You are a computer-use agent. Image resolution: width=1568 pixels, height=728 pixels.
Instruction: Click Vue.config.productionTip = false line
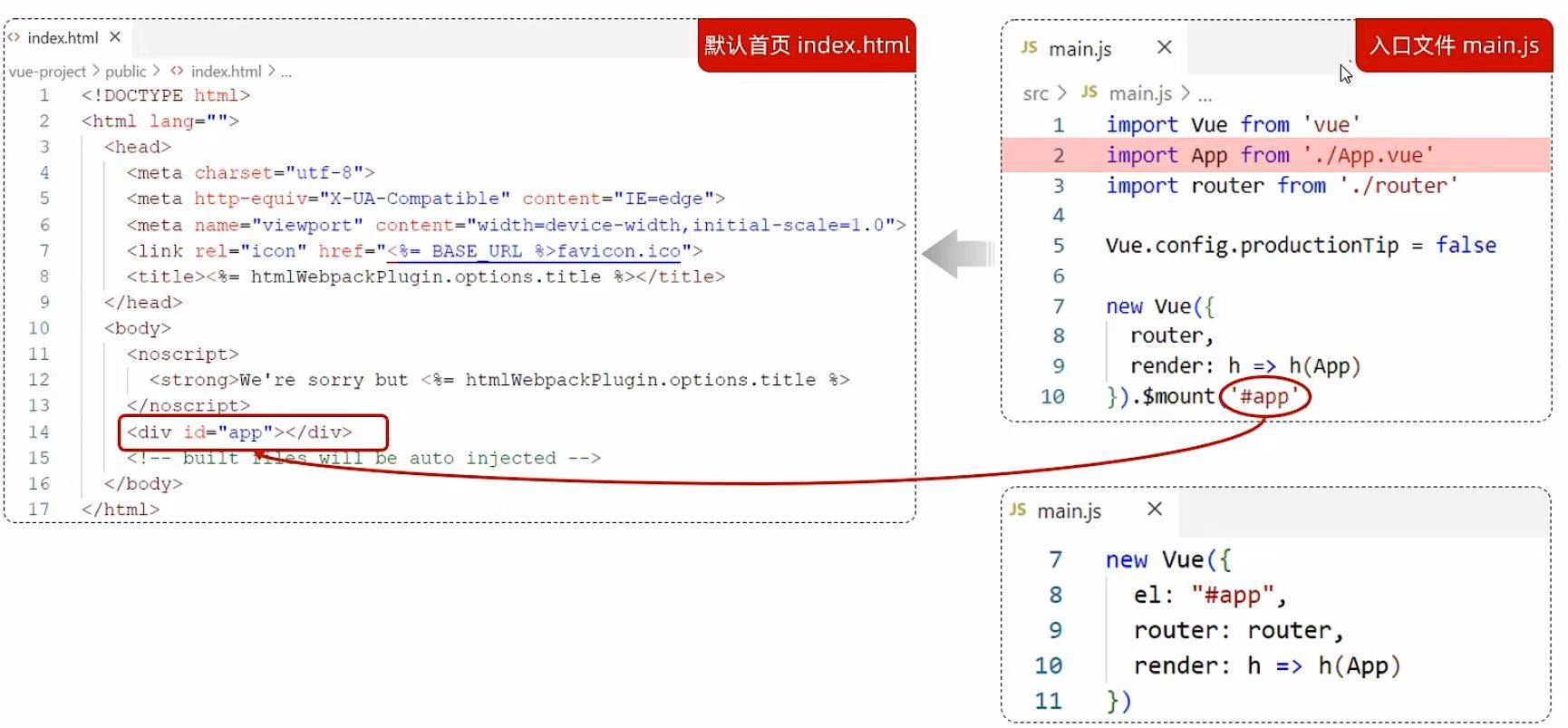pos(1301,245)
